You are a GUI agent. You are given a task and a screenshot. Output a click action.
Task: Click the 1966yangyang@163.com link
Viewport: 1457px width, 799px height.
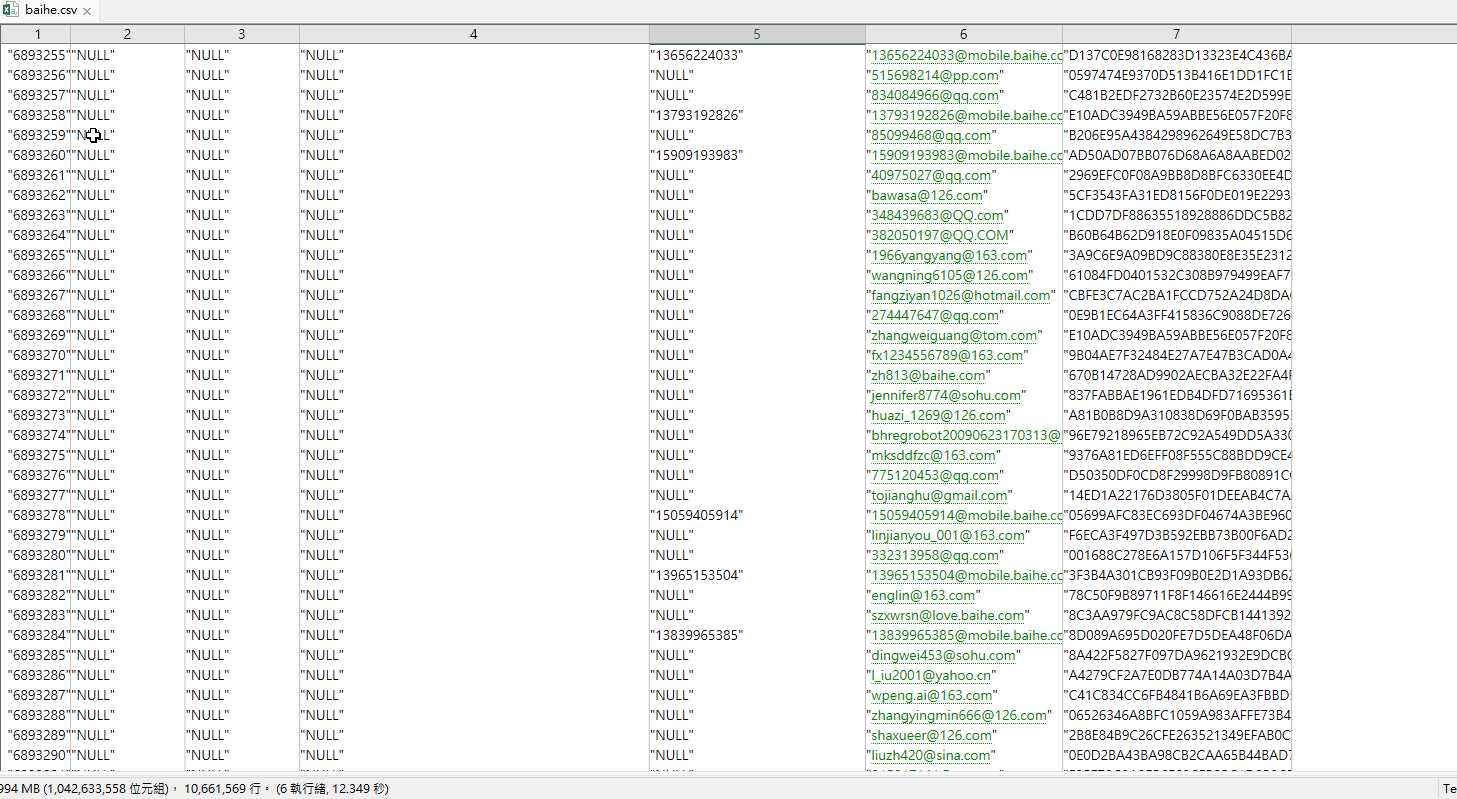pyautogui.click(x=949, y=256)
